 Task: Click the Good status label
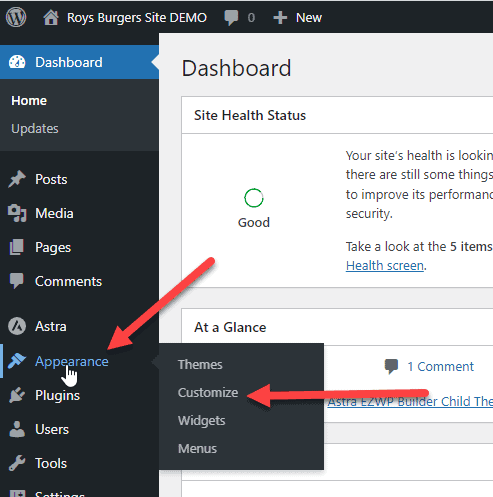click(x=254, y=222)
